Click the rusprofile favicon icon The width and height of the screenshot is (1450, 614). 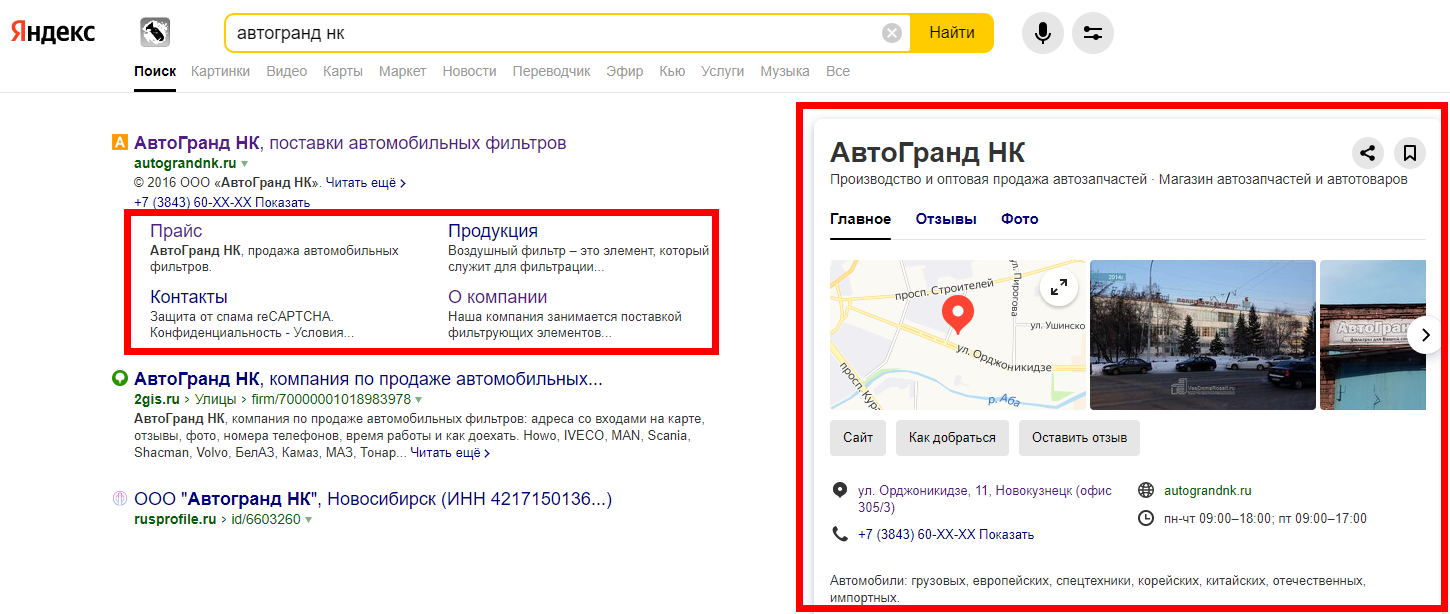point(119,498)
